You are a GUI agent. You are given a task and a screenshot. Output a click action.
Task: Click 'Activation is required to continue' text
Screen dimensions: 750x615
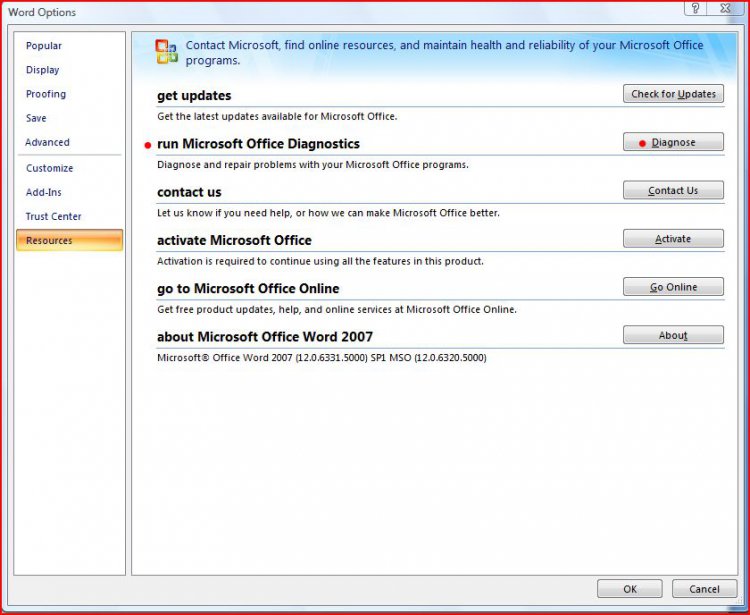[x=320, y=261]
